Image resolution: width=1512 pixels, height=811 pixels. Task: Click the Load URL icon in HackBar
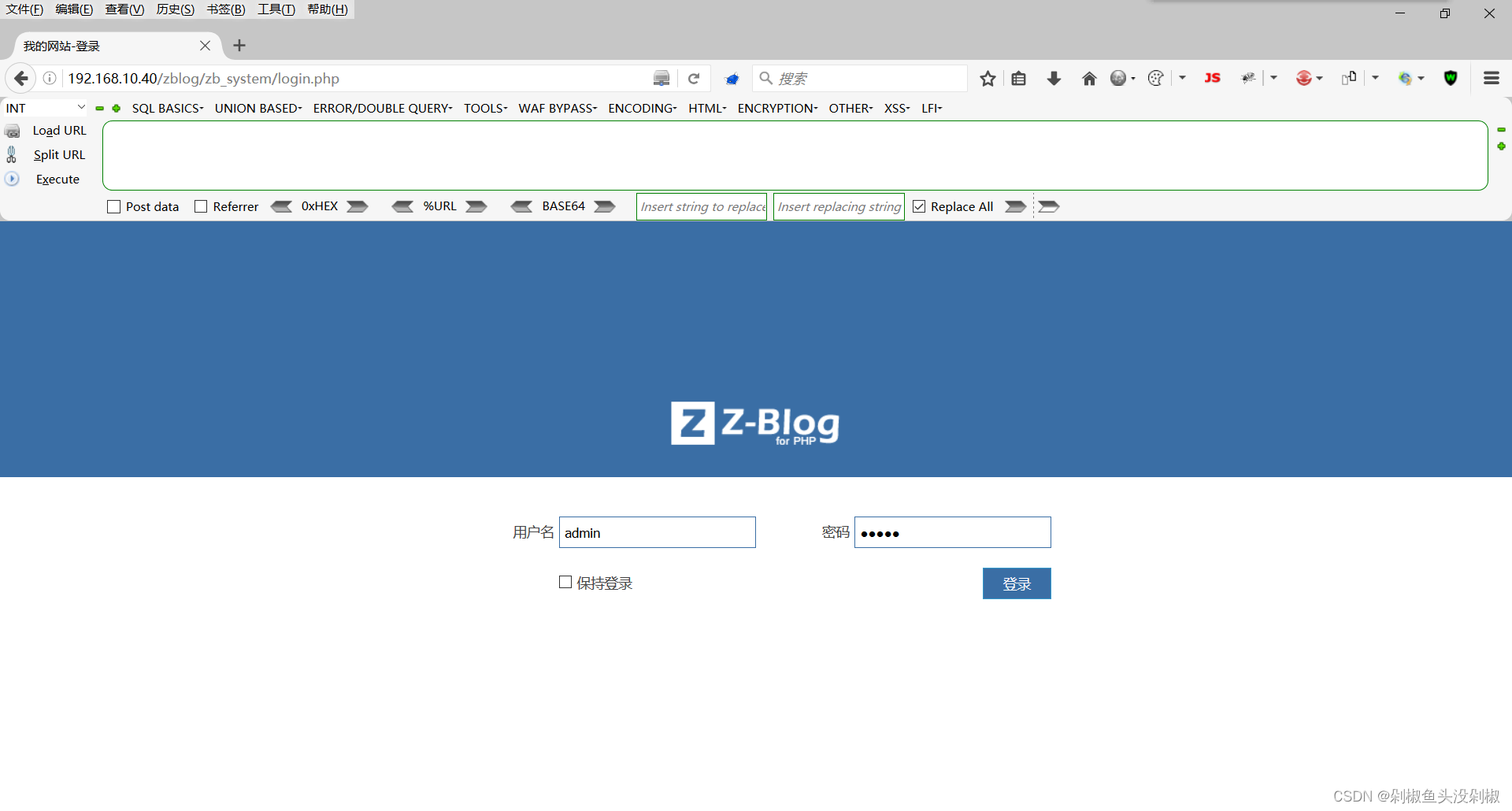(13, 131)
